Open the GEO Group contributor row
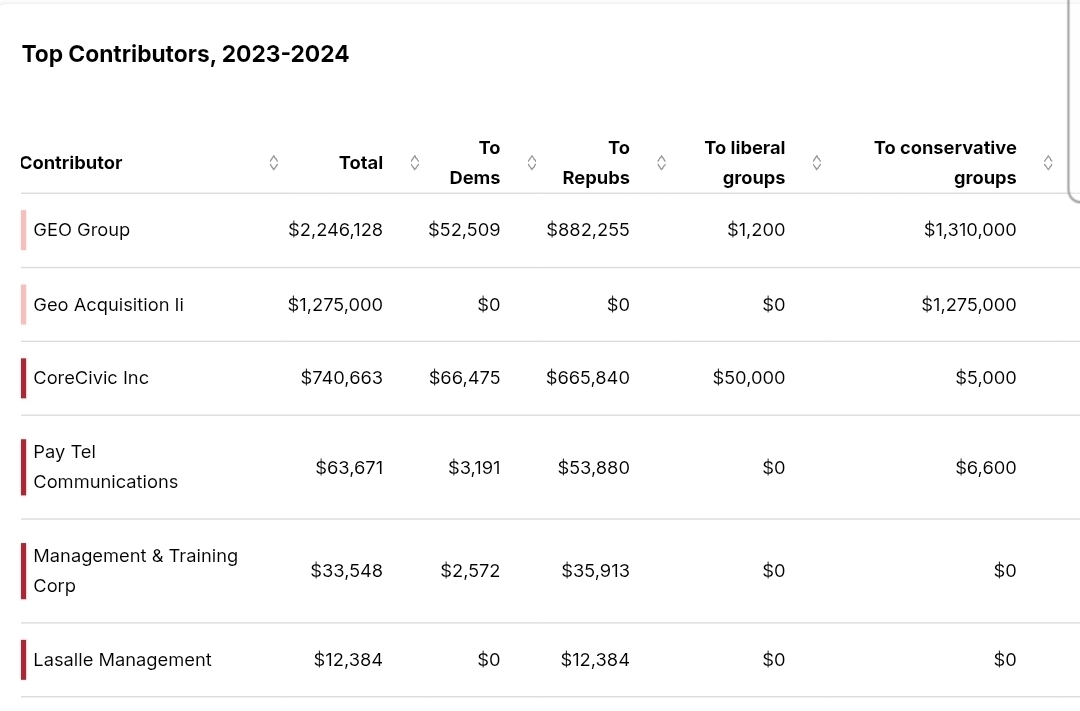 pyautogui.click(x=82, y=230)
